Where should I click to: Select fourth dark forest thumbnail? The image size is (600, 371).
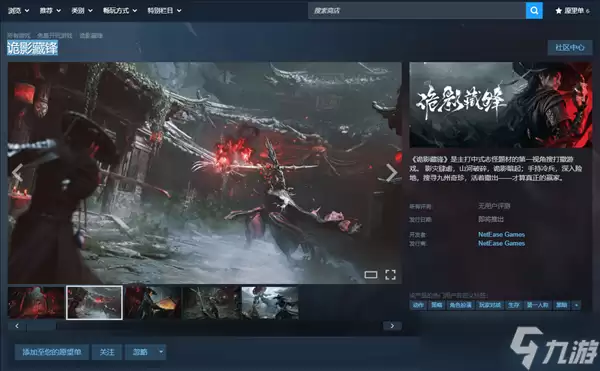click(211, 303)
